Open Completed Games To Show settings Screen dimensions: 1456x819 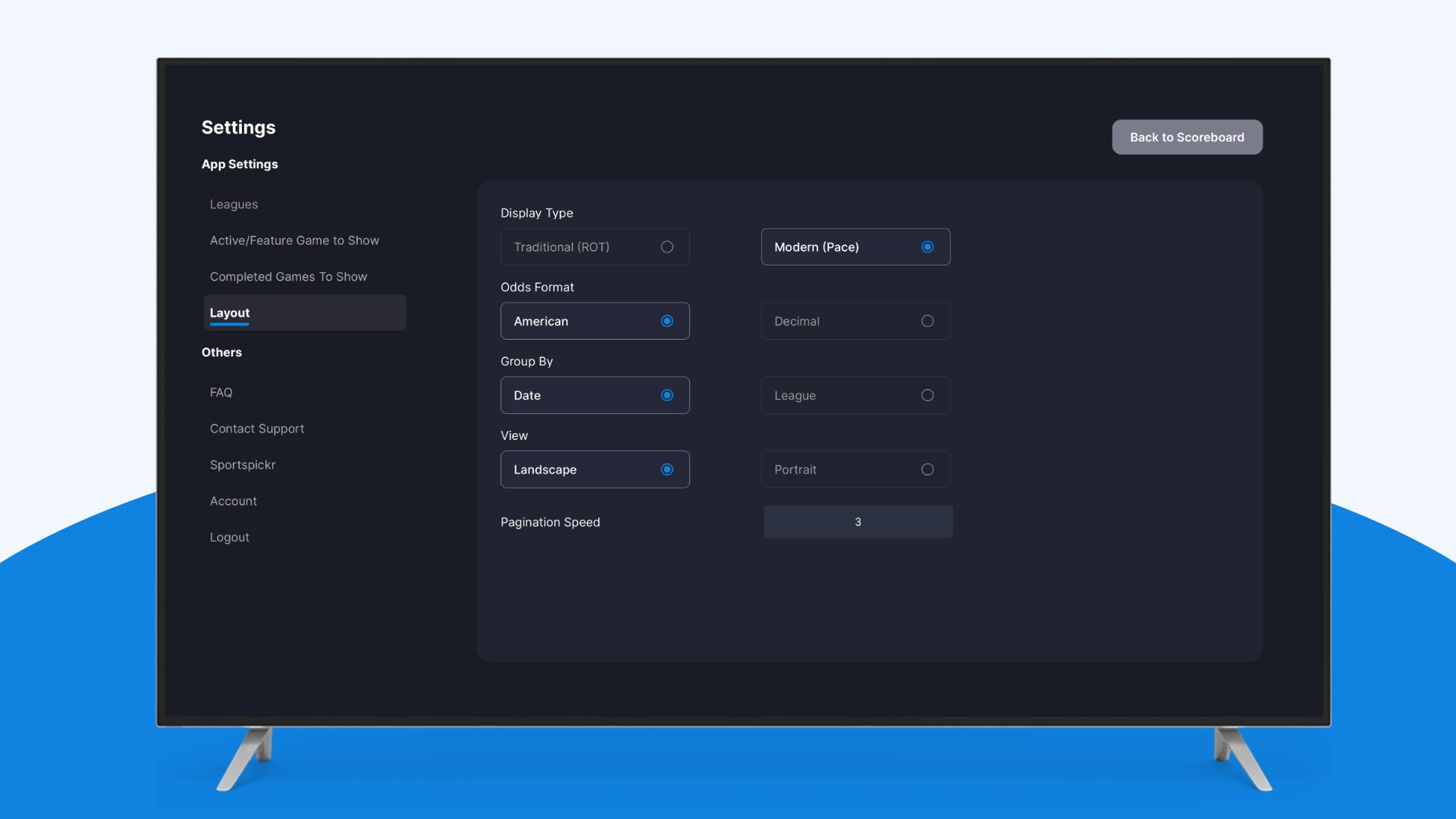[288, 278]
